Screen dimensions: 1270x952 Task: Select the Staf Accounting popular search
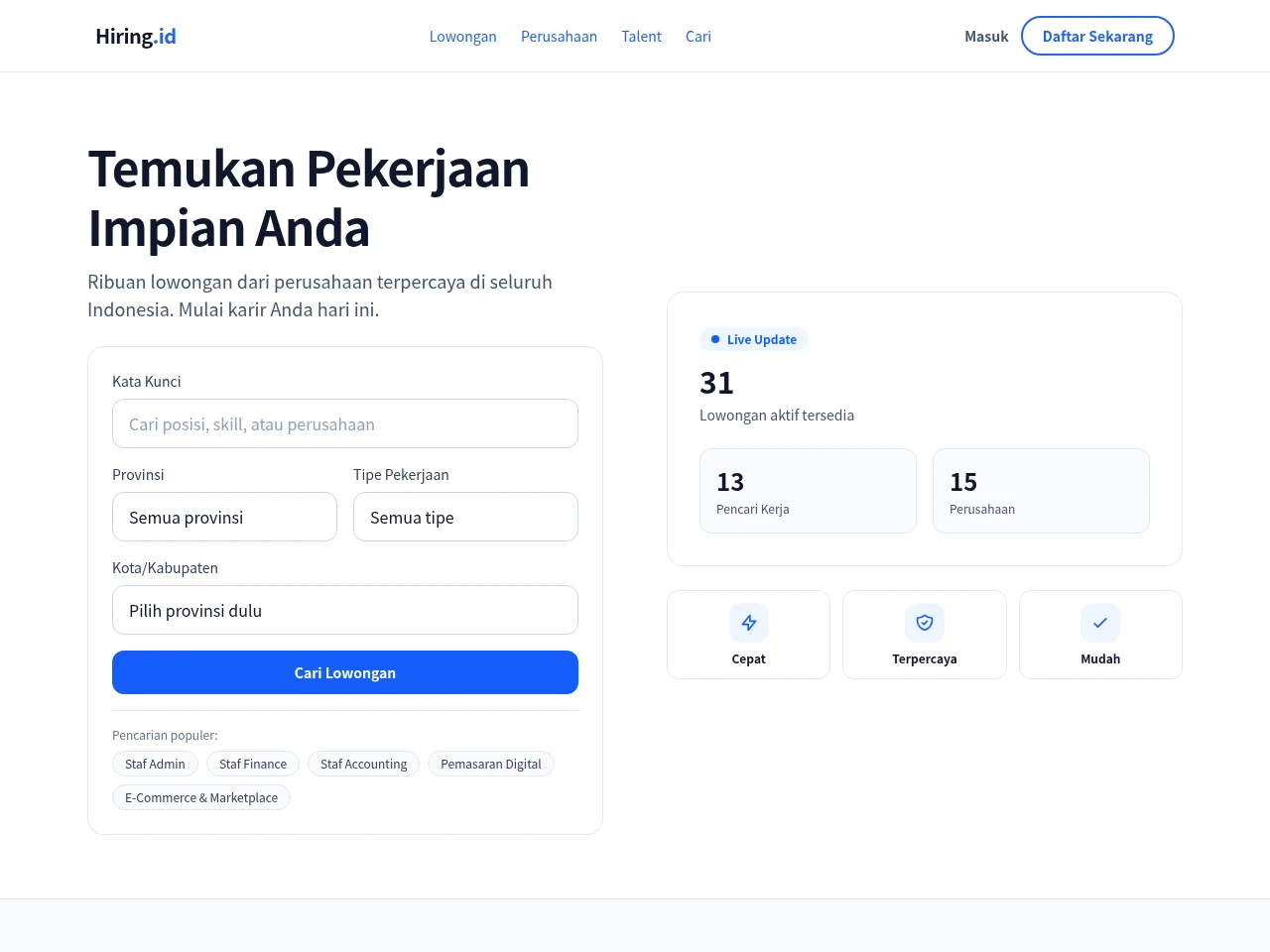364,764
